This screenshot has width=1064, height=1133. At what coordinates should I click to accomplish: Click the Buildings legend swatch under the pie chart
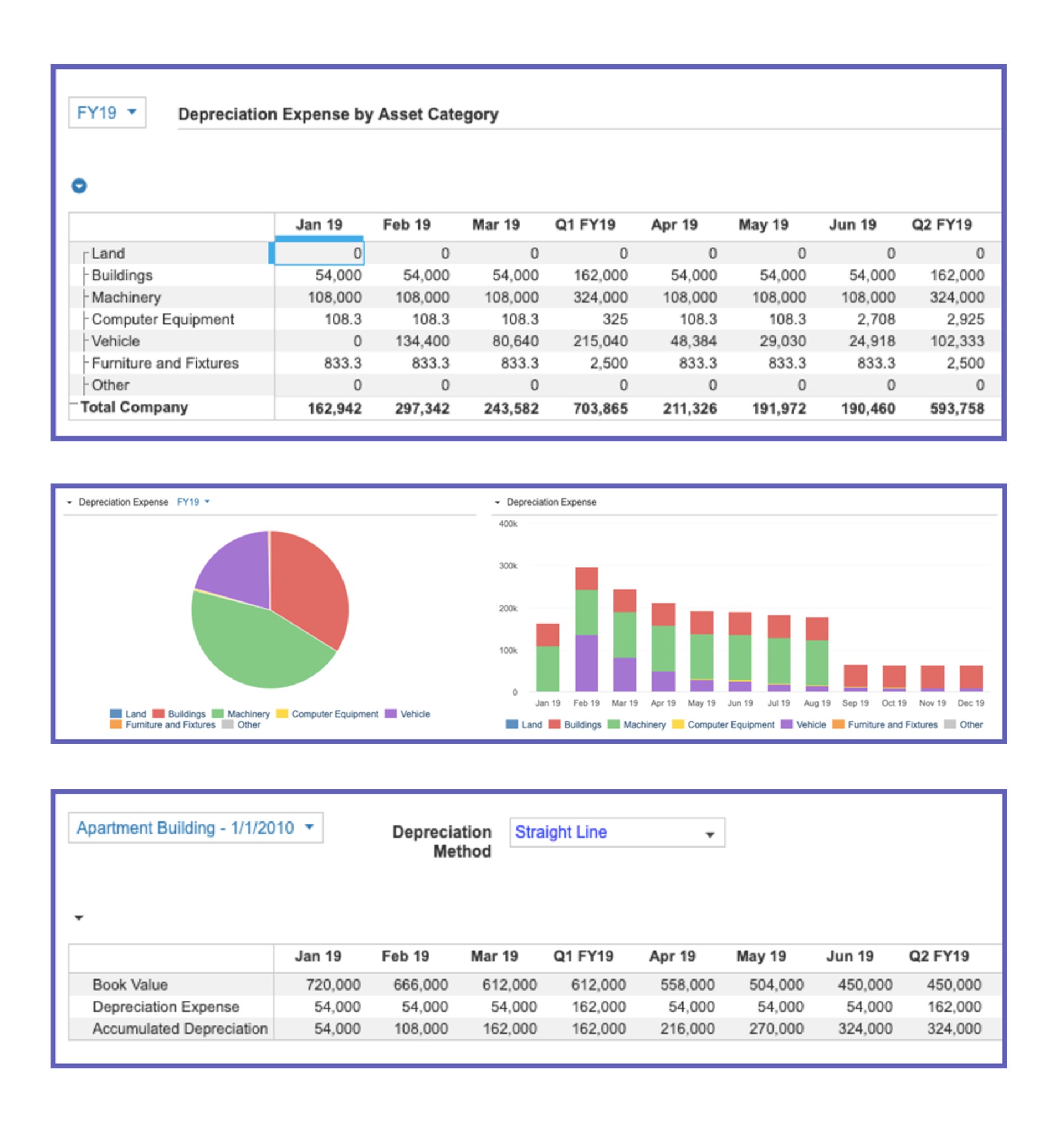pyautogui.click(x=158, y=713)
